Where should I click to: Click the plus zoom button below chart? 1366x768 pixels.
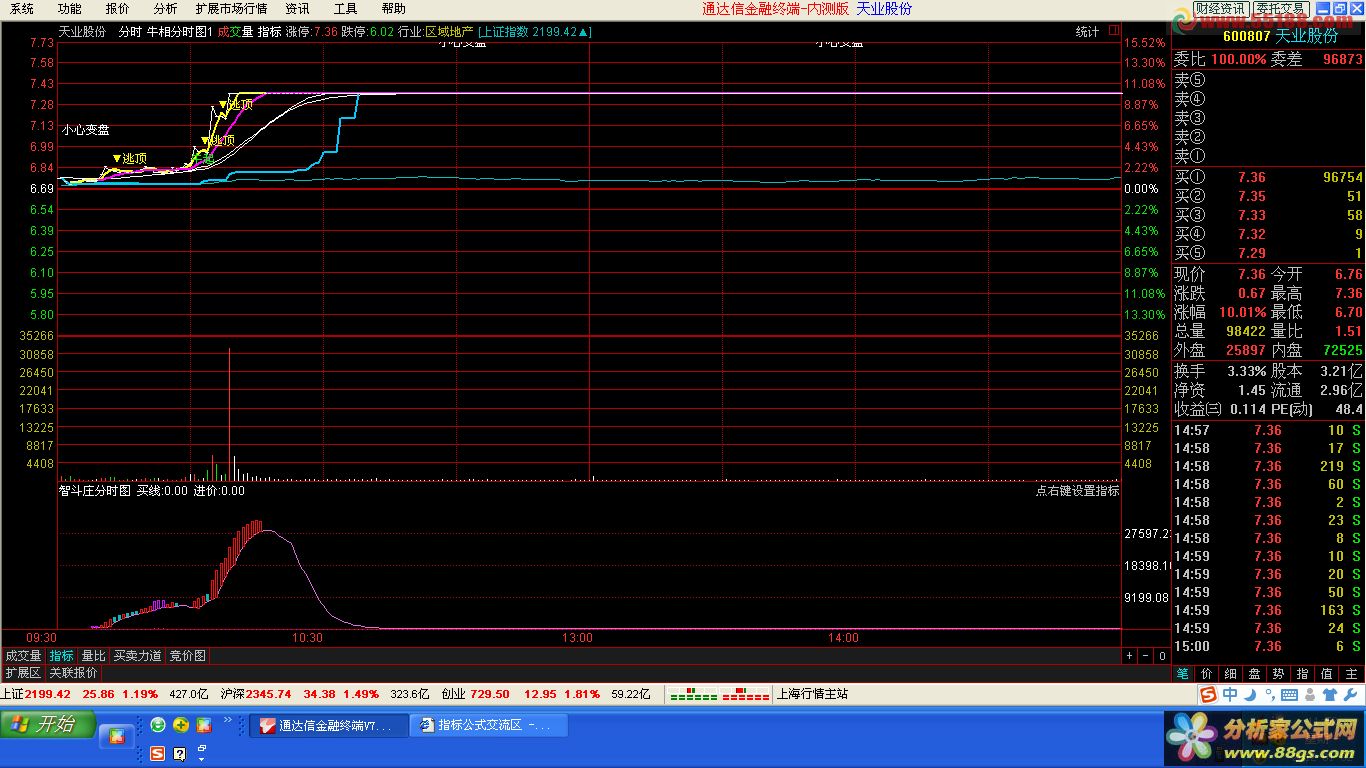point(1129,657)
